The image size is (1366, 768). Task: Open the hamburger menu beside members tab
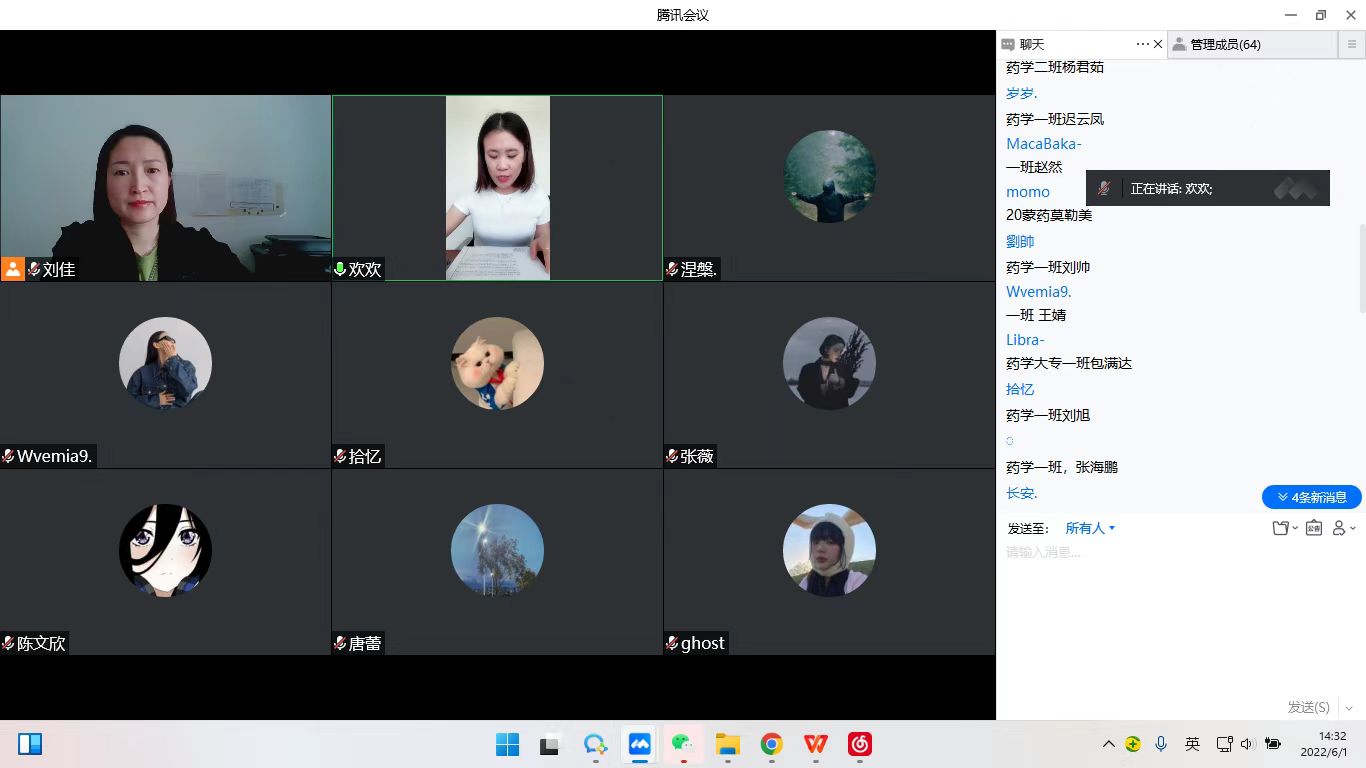coord(1352,45)
